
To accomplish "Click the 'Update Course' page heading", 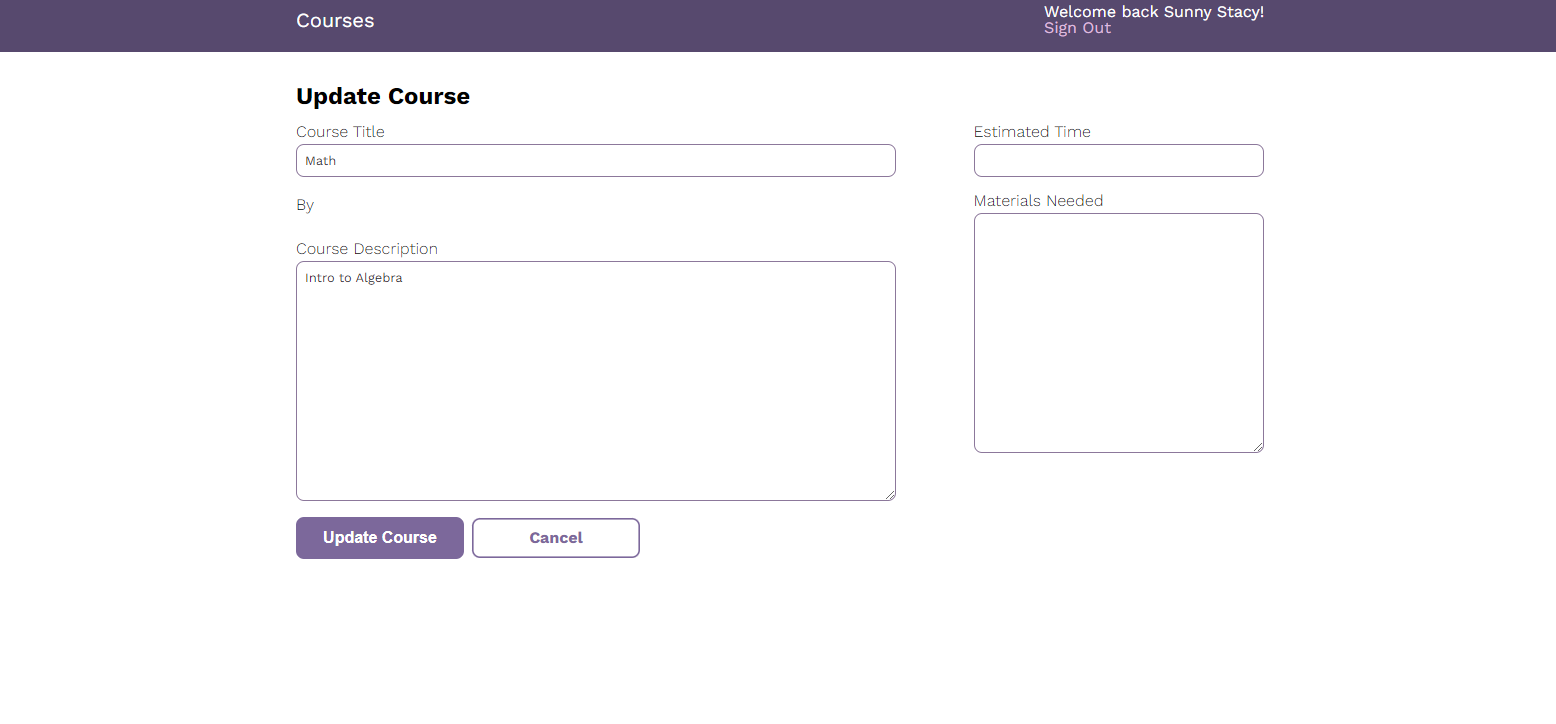I will [383, 97].
